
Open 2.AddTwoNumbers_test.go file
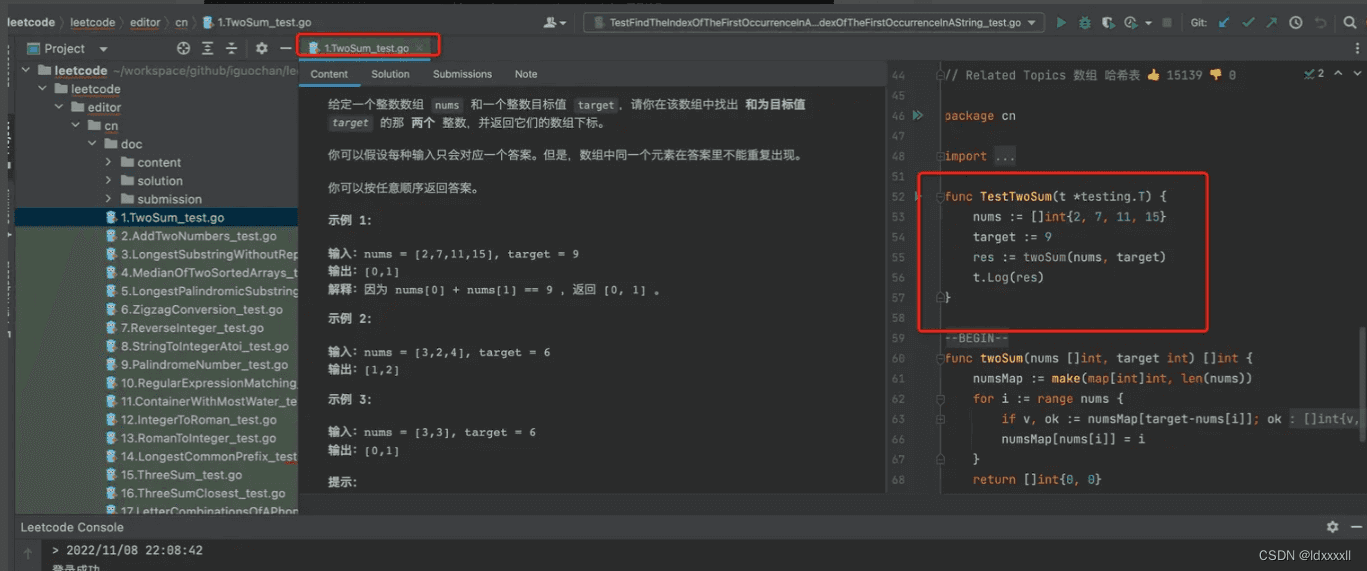tap(198, 236)
